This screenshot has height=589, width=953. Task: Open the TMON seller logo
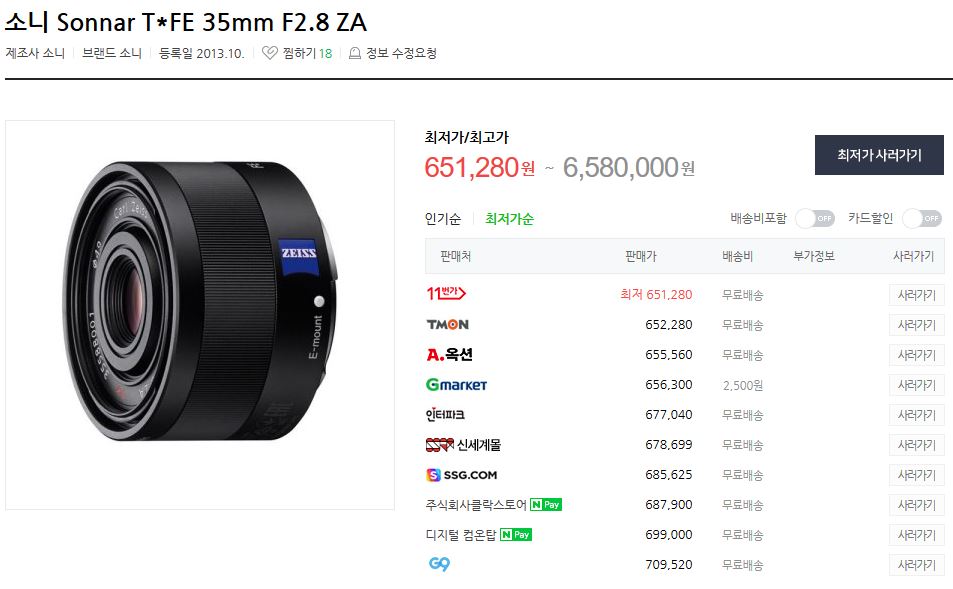447,325
